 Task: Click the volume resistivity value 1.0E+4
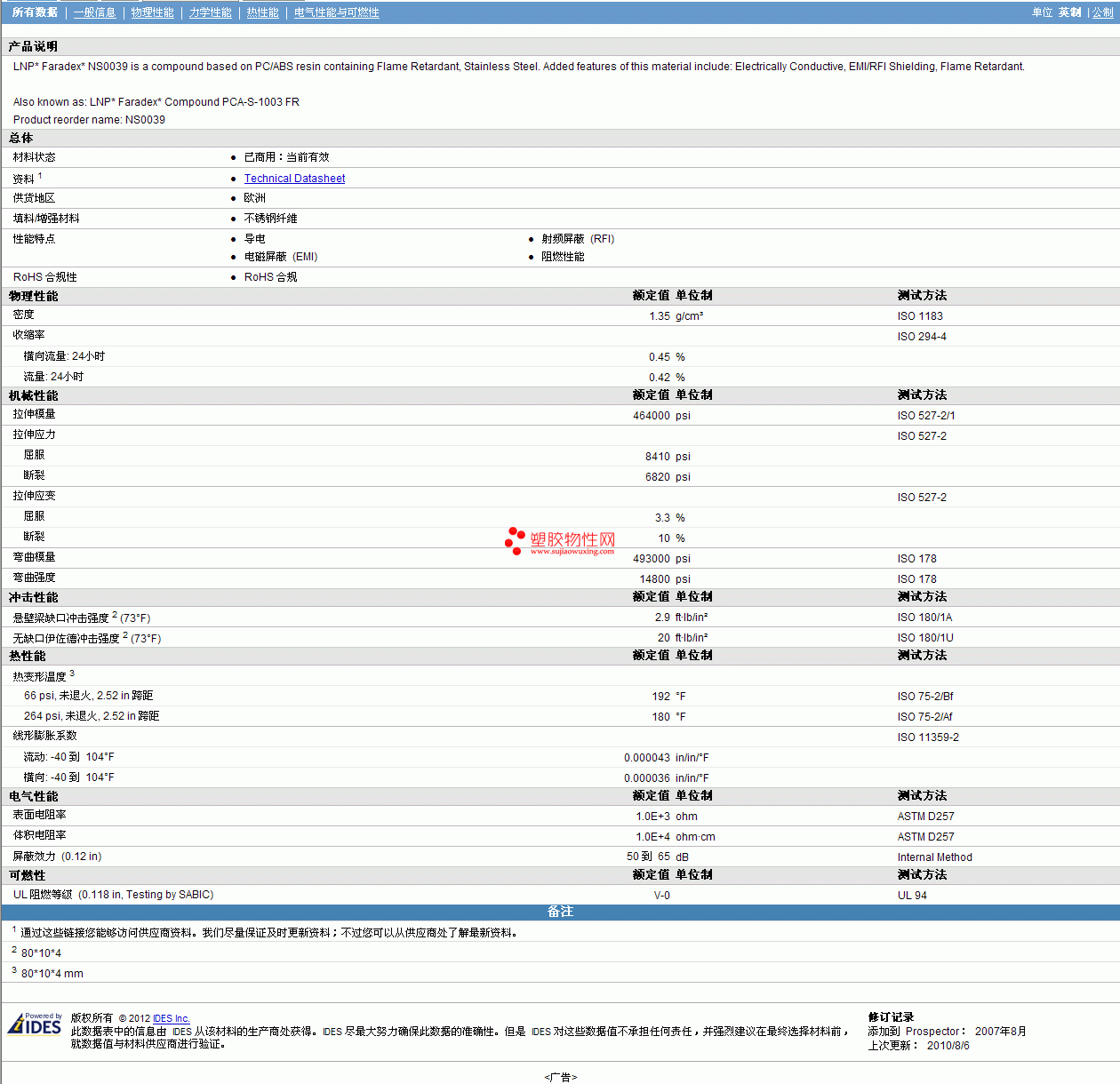[653, 837]
